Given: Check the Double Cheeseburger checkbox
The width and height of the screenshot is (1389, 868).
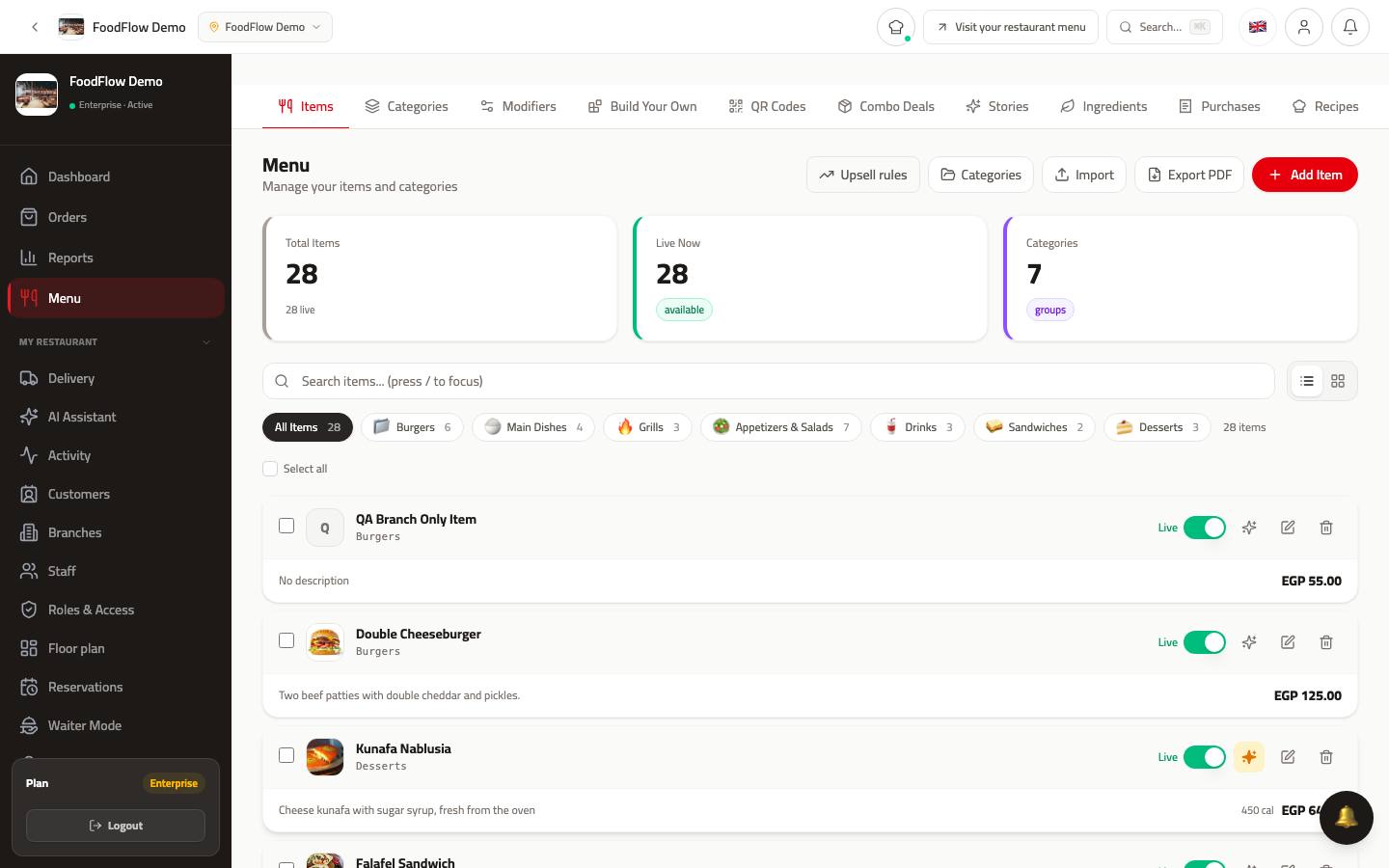Looking at the screenshot, I should pos(286,640).
